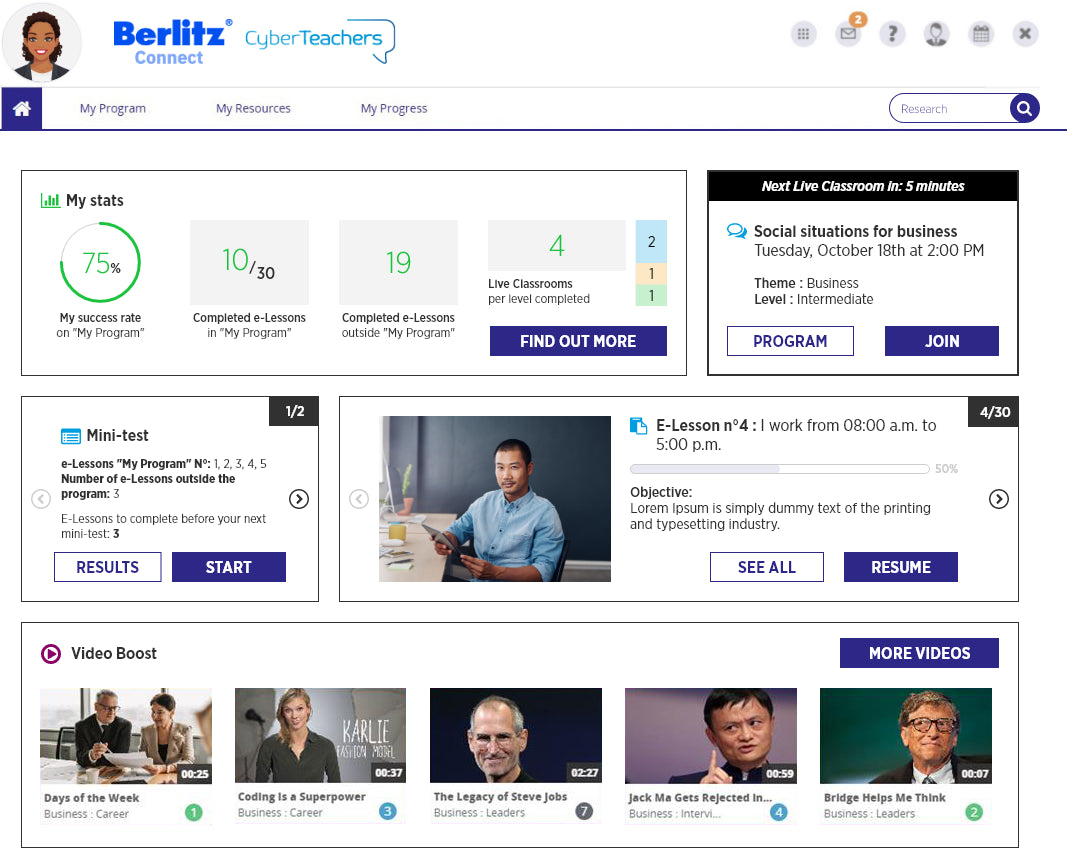Open the My Program menu
Image resolution: width=1067 pixels, height=865 pixels.
tap(113, 109)
